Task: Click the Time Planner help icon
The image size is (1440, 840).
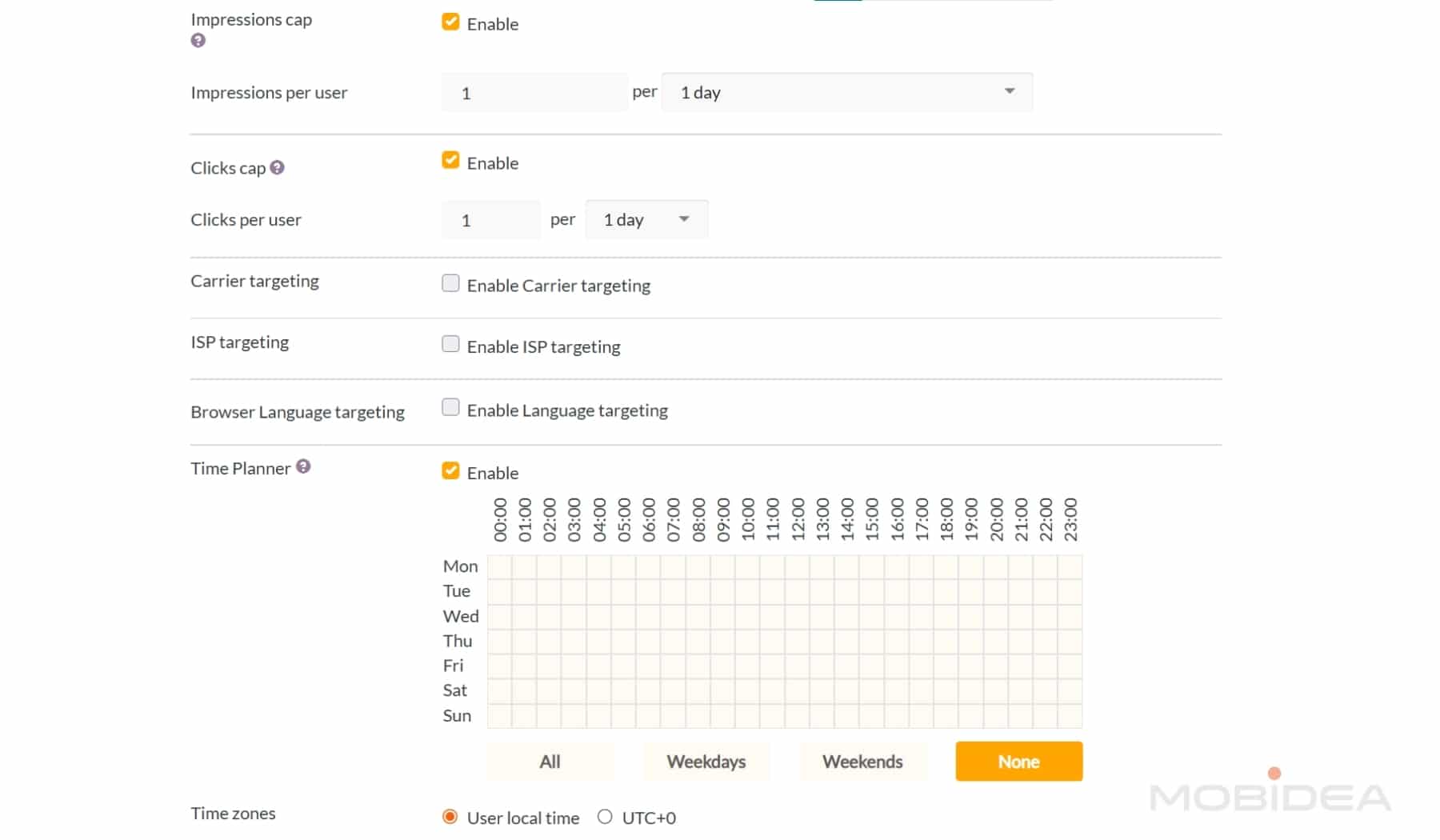Action: 303,466
